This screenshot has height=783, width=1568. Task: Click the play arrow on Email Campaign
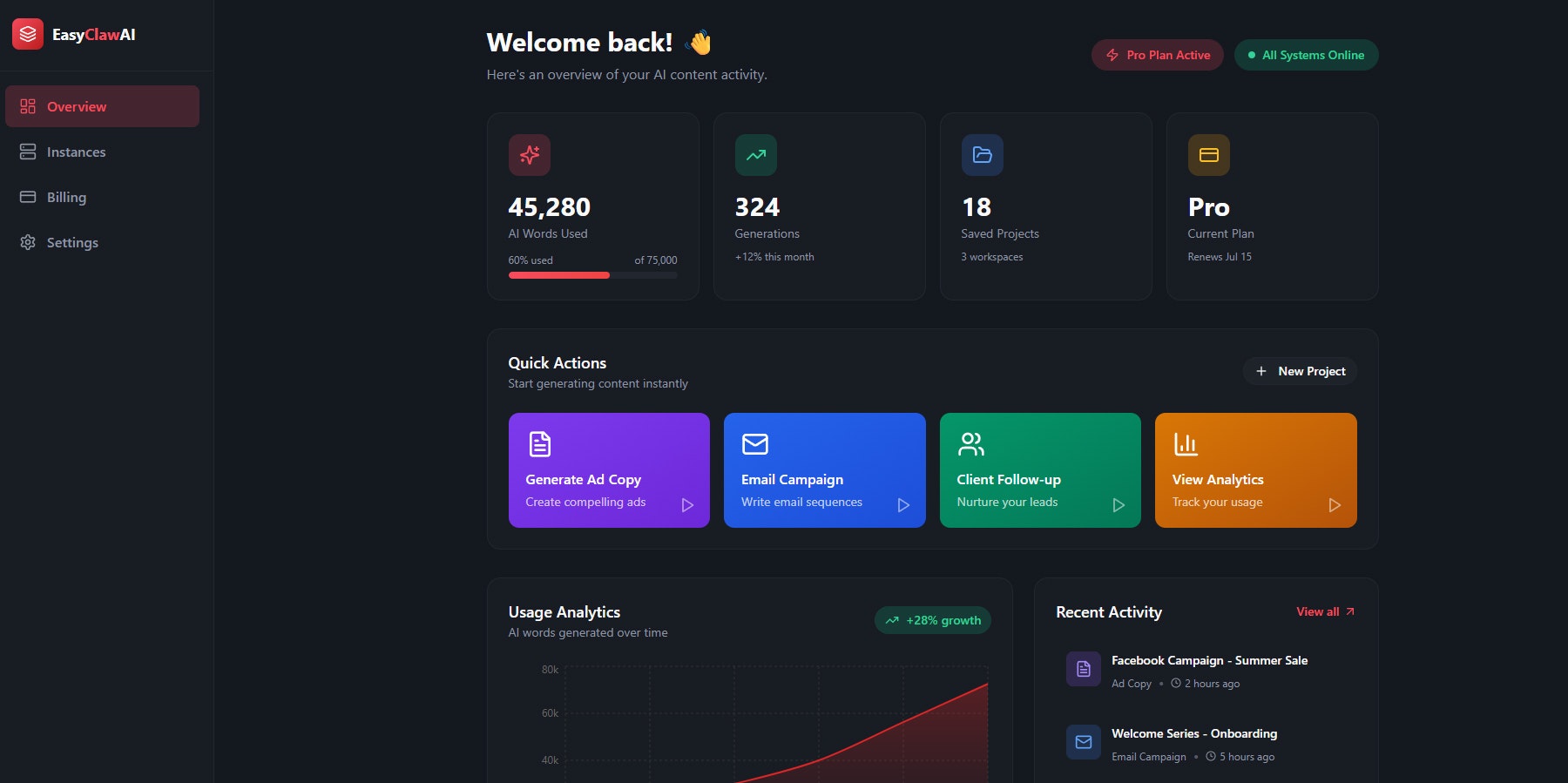[903, 505]
